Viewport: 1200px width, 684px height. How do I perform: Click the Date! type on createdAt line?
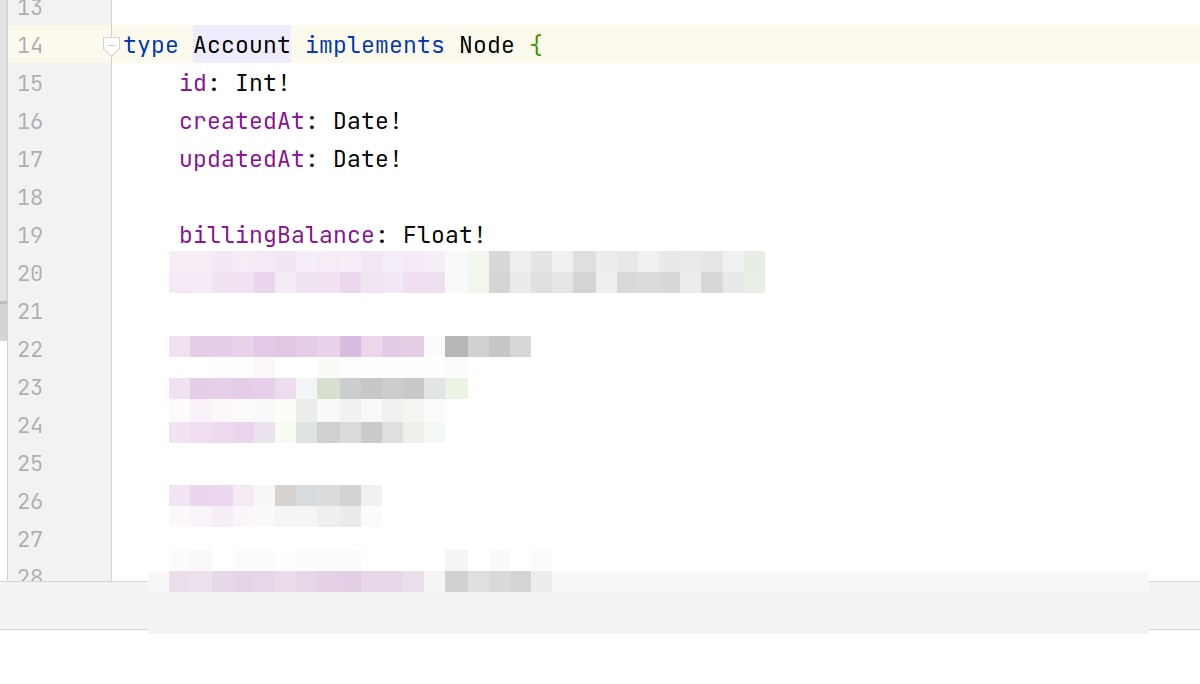pos(368,121)
